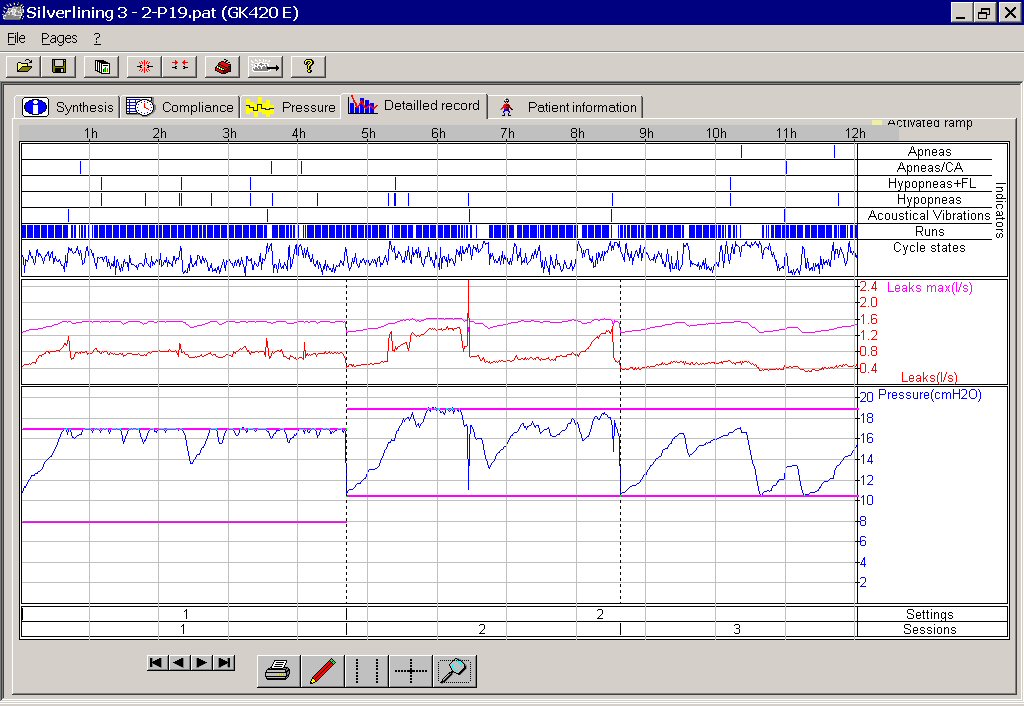Click the Cycle states label
The image size is (1024, 706).
click(x=929, y=248)
